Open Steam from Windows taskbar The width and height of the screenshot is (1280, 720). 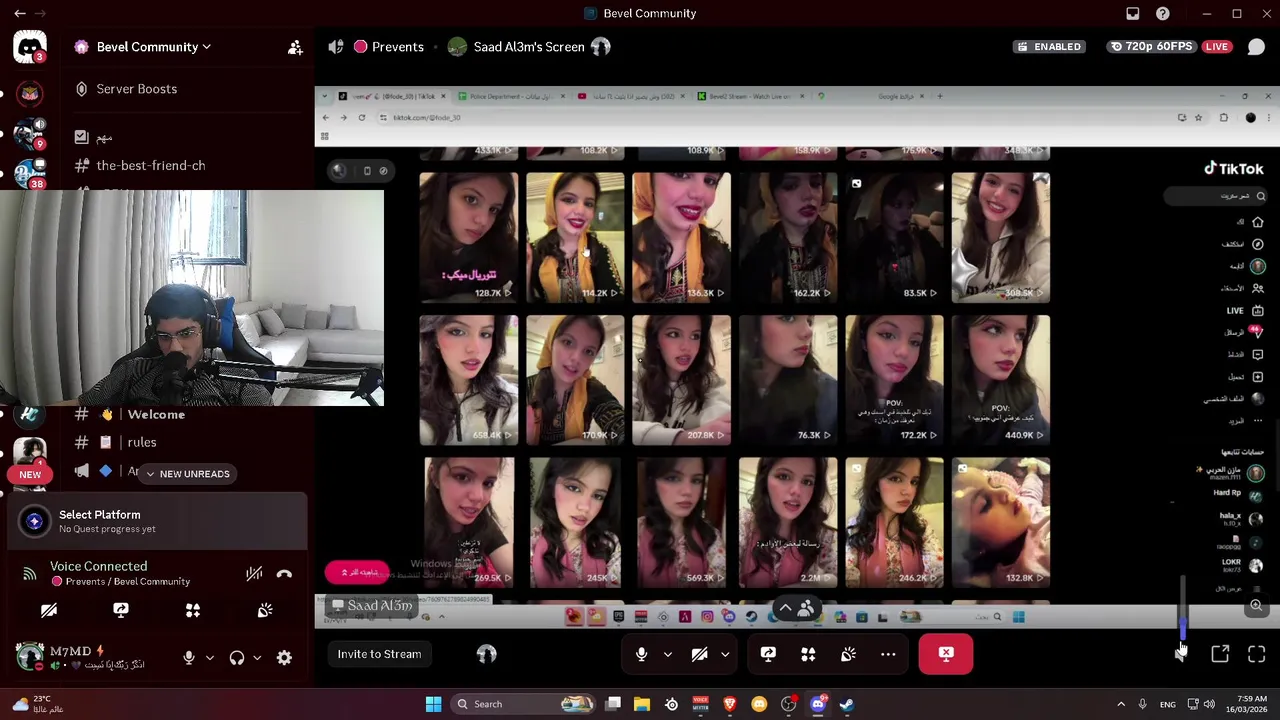coord(847,704)
